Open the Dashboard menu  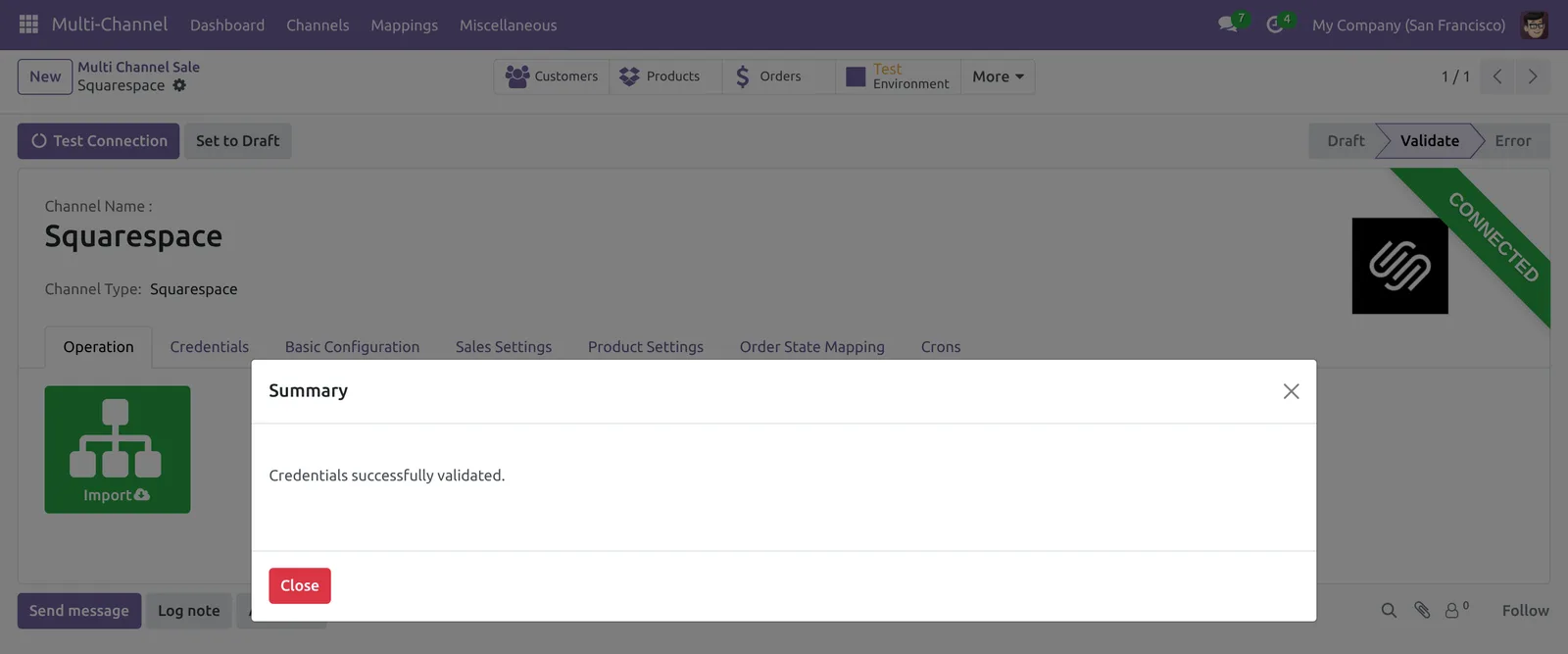pos(227,25)
